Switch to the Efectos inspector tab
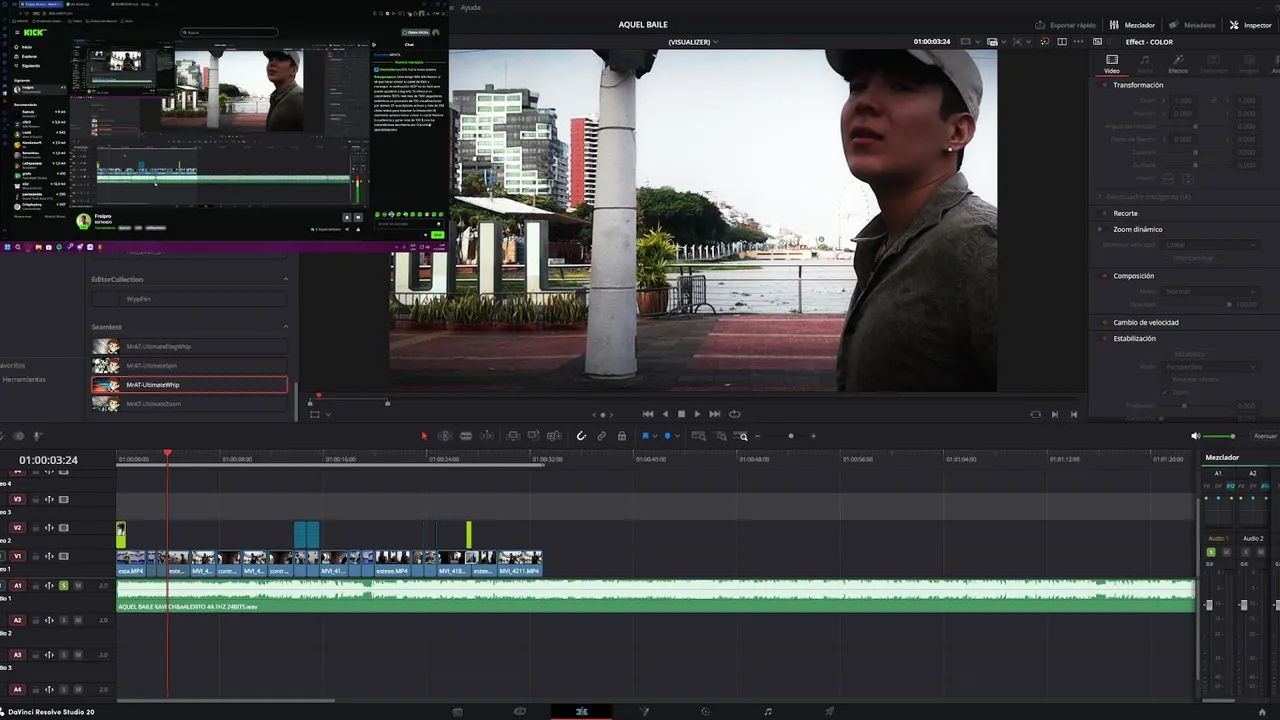 tap(1178, 64)
